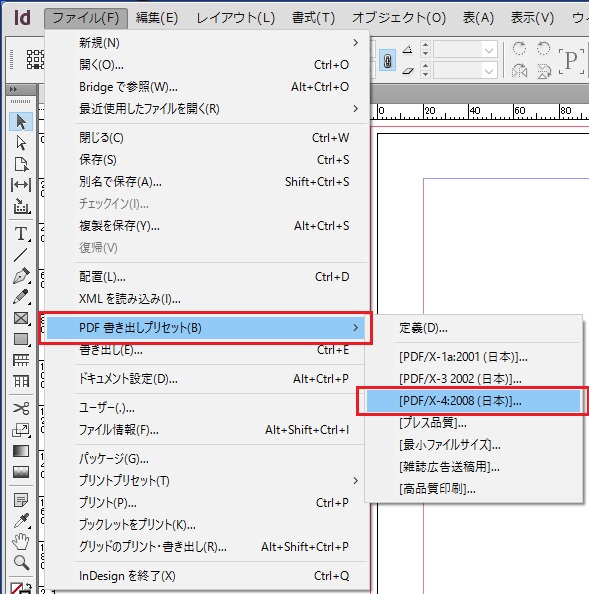Click the flip horizontal icon
589x594 pixels.
point(519,71)
